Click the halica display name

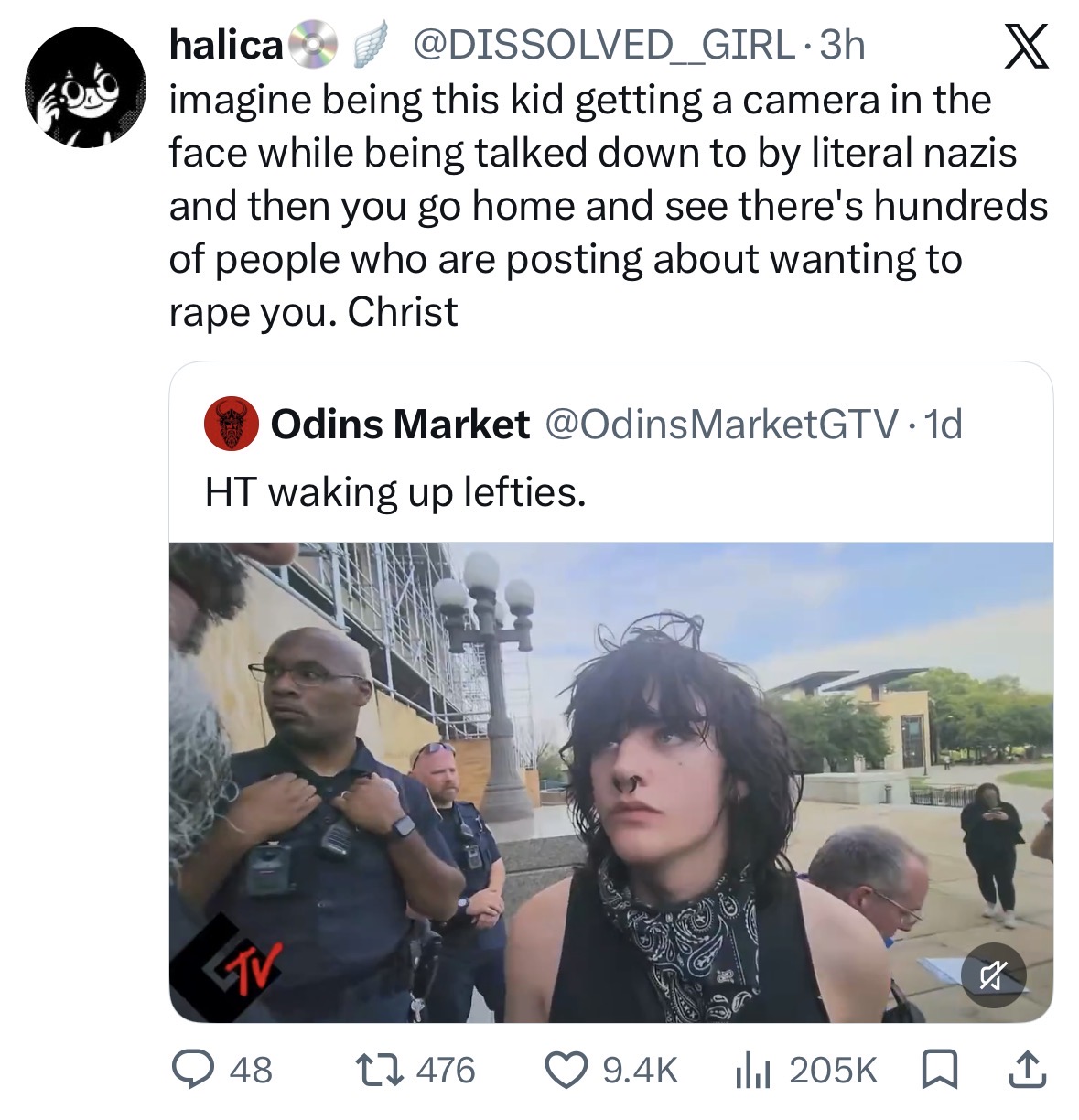pyautogui.click(x=226, y=45)
